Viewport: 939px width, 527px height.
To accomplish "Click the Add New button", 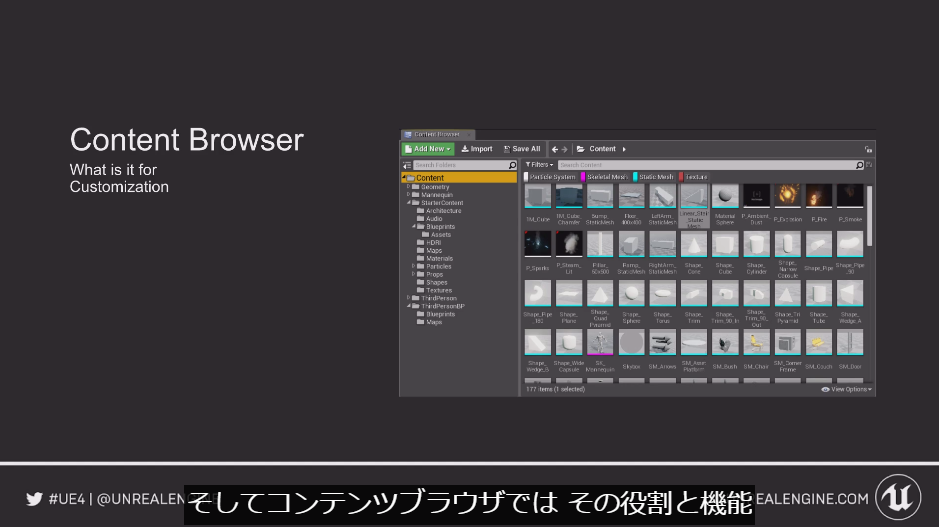I will coord(428,149).
